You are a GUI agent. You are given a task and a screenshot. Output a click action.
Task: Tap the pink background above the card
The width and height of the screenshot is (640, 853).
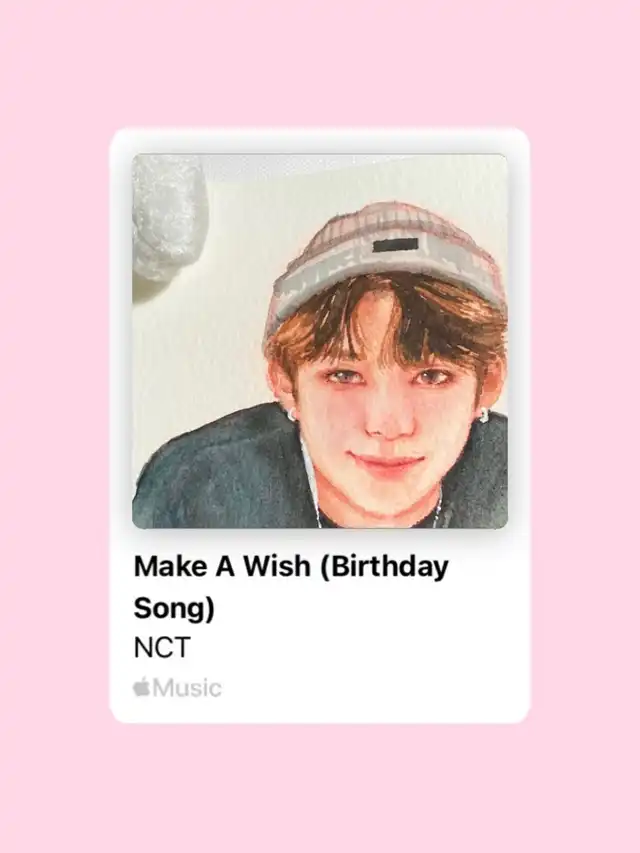320,63
